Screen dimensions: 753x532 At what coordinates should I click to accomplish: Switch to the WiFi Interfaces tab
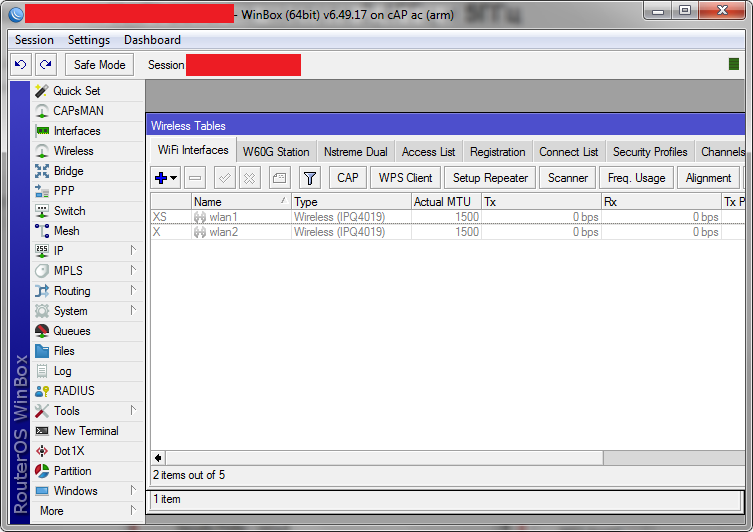coord(193,150)
